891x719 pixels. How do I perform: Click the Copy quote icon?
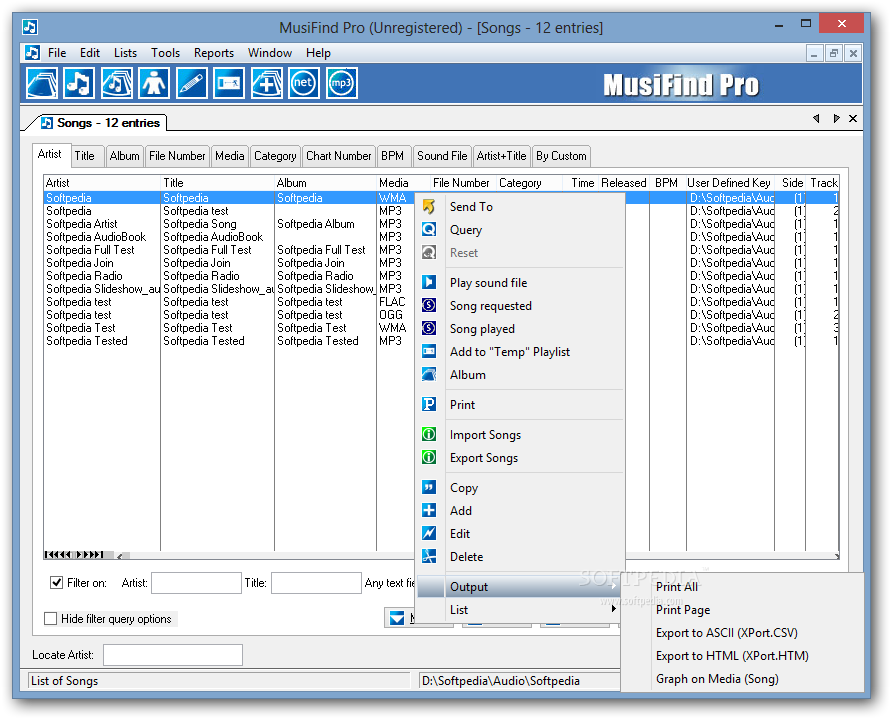pos(429,488)
